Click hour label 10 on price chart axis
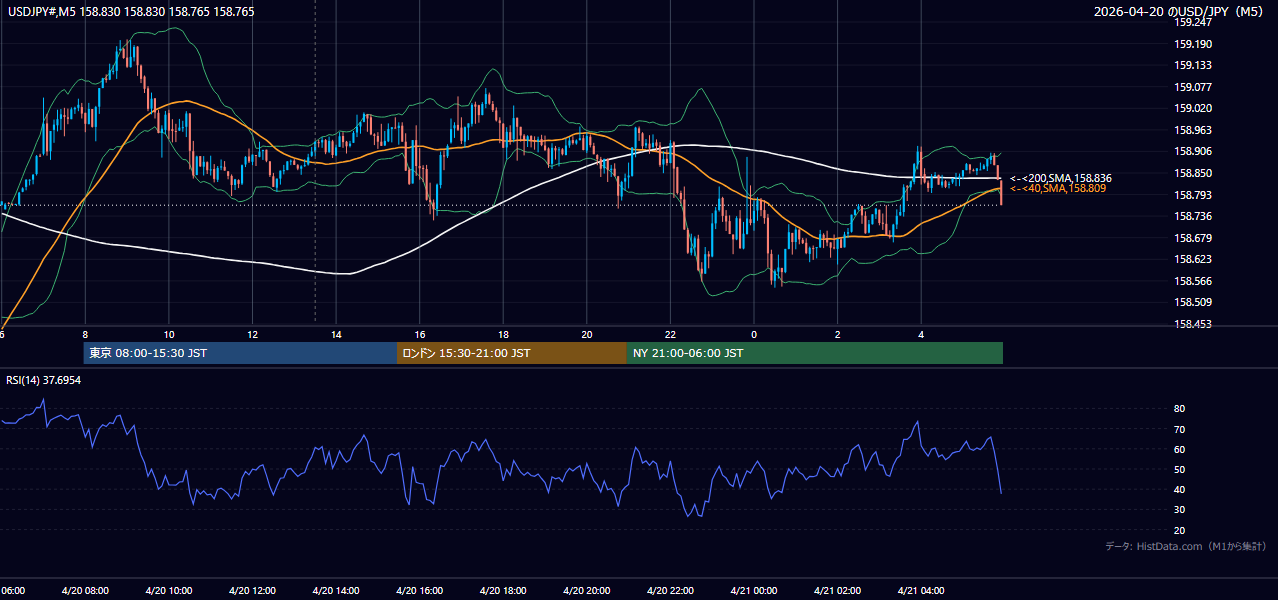 coord(169,335)
